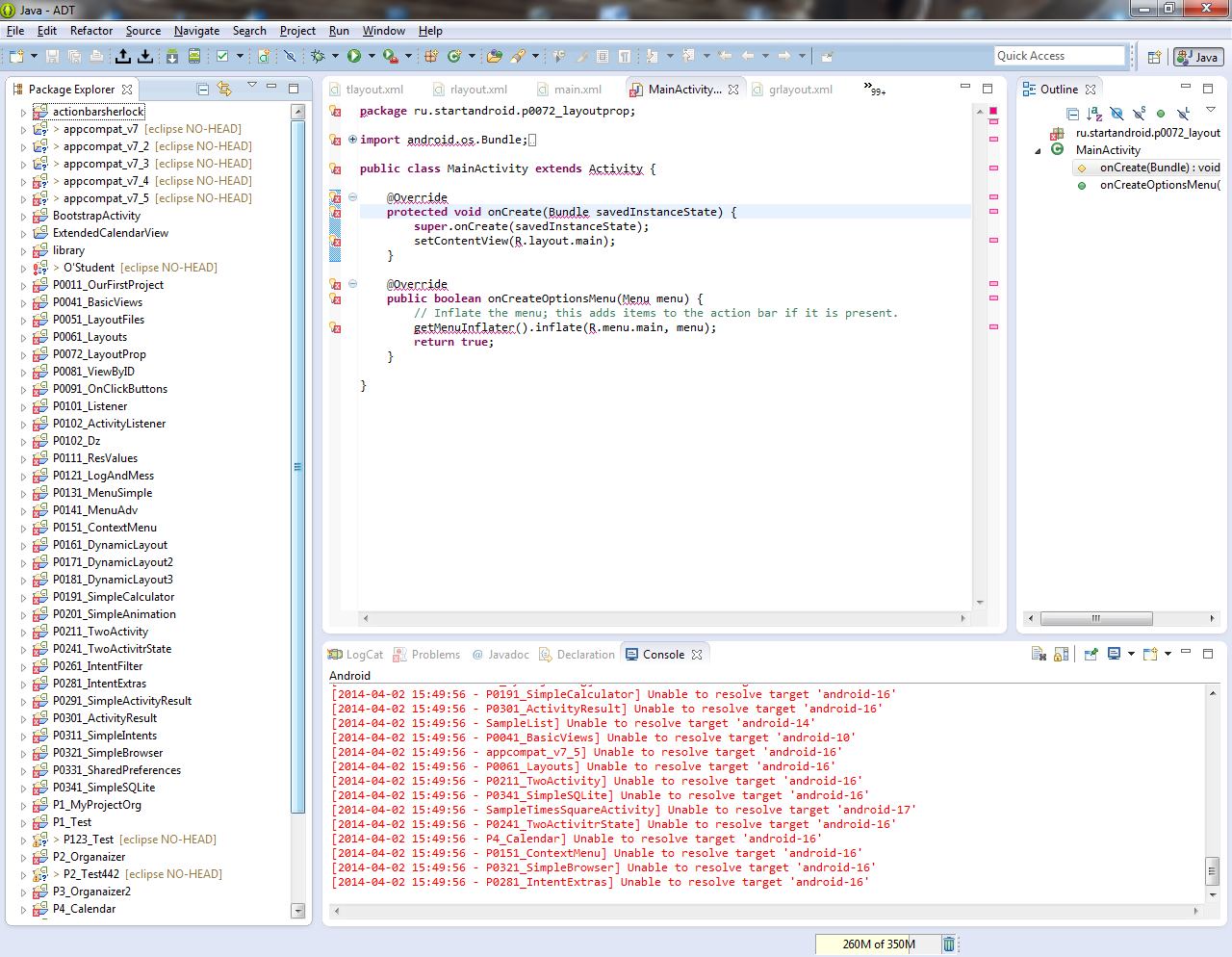Viewport: 1232px width, 957px height.
Task: Select P4_Calendar project in Package Explorer
Action: (x=84, y=909)
